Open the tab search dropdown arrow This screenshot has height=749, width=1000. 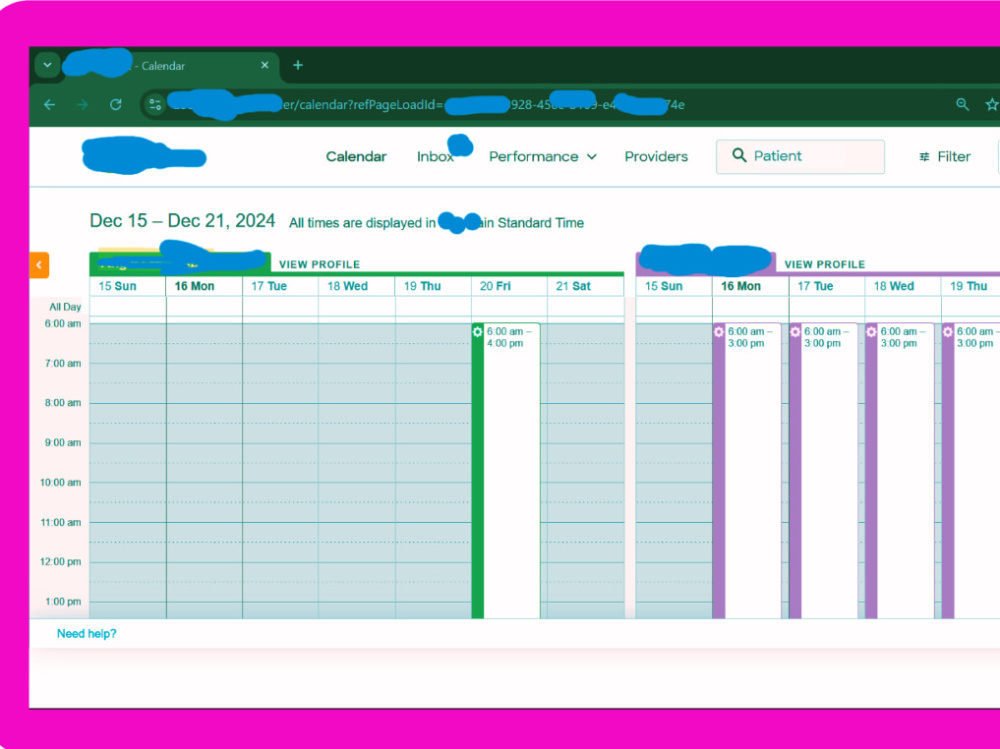coord(47,65)
